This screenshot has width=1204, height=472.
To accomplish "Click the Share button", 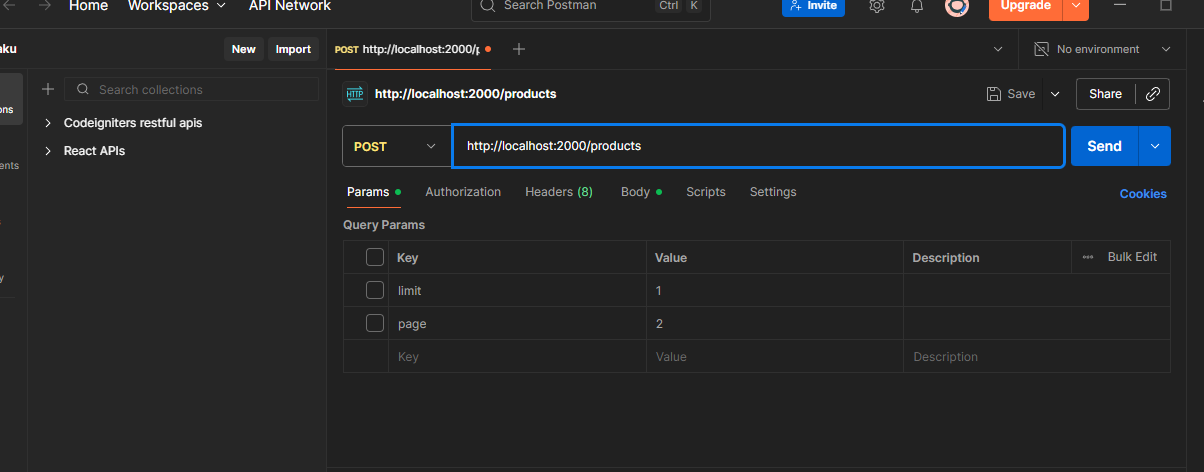I will 1105,94.
